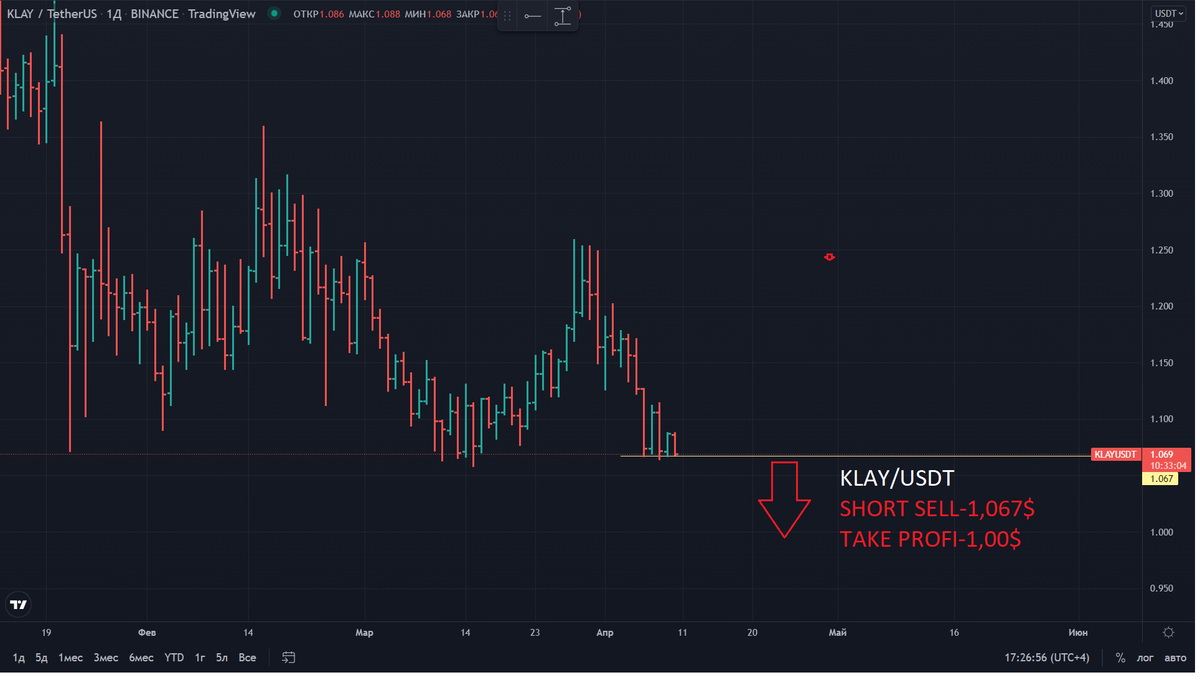The height and width of the screenshot is (680, 1200).
Task: Click the TradingView logo icon
Action: [18, 604]
